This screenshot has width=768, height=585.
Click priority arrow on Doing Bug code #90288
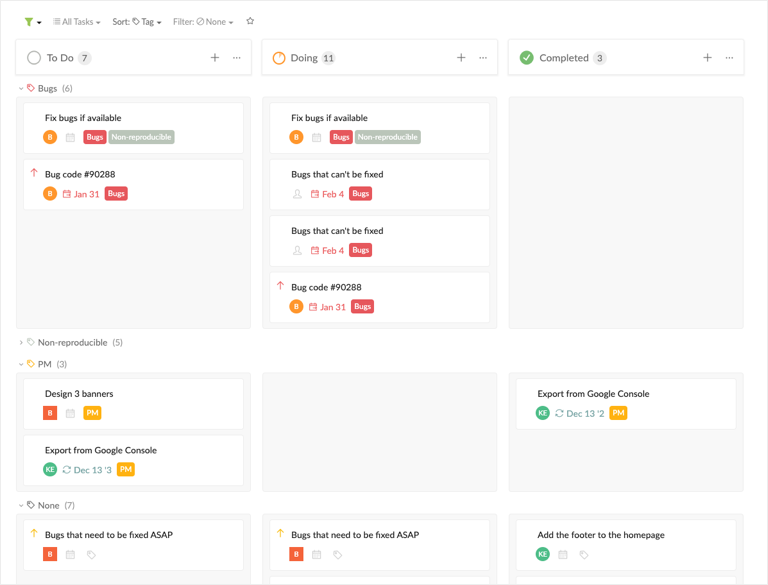(280, 285)
